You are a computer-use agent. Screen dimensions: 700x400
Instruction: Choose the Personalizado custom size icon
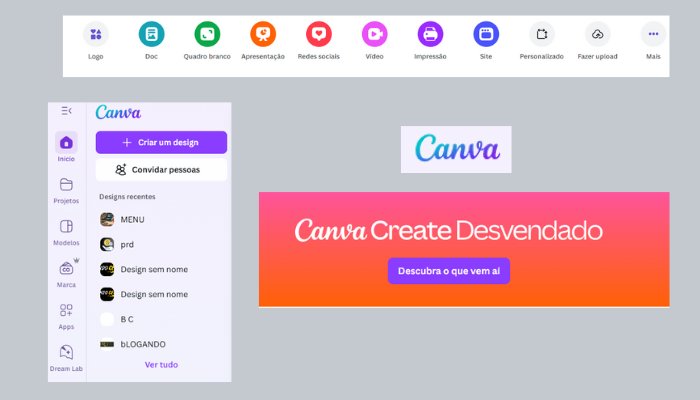[x=542, y=34]
